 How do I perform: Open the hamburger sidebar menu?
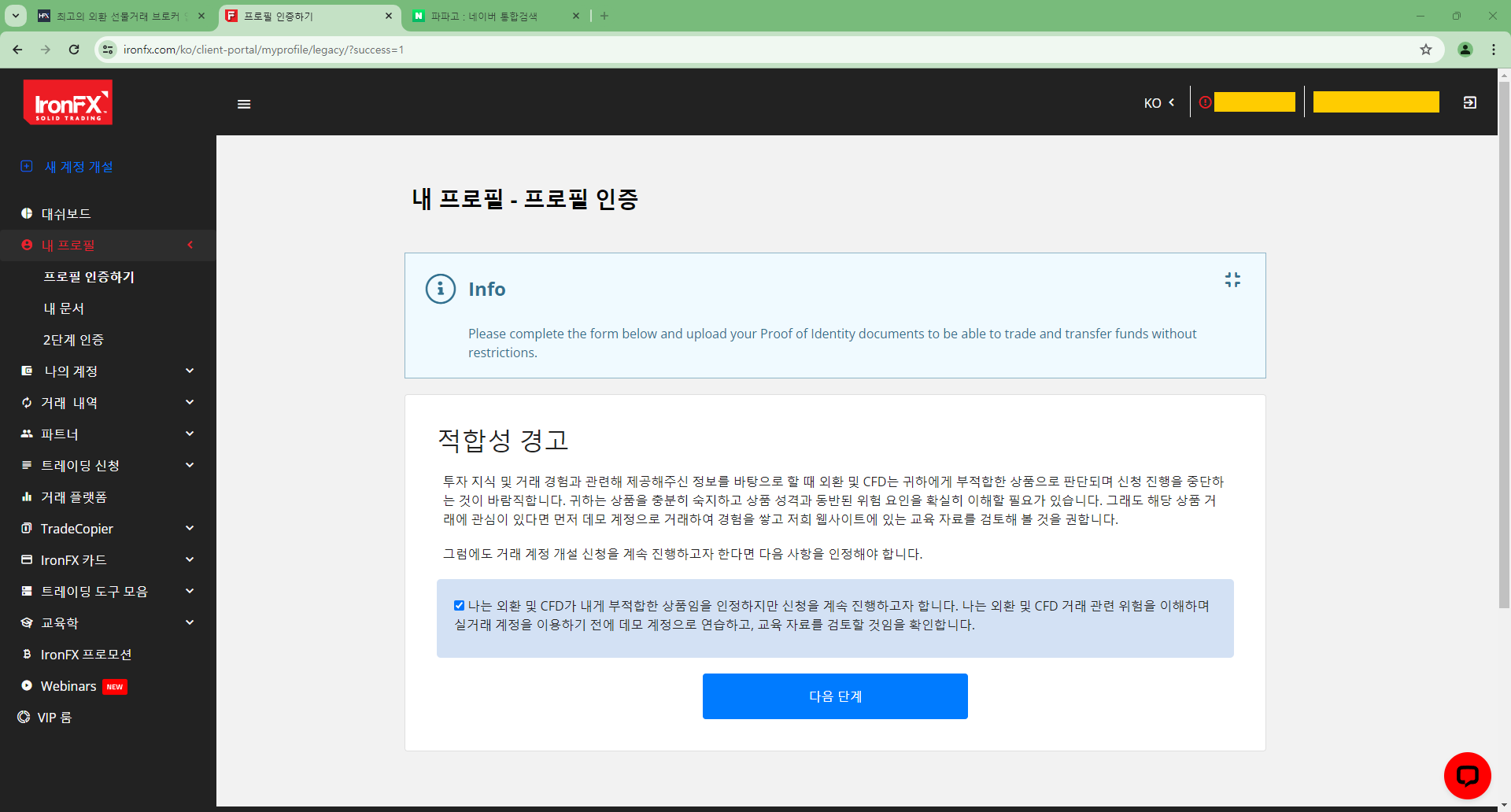[243, 104]
